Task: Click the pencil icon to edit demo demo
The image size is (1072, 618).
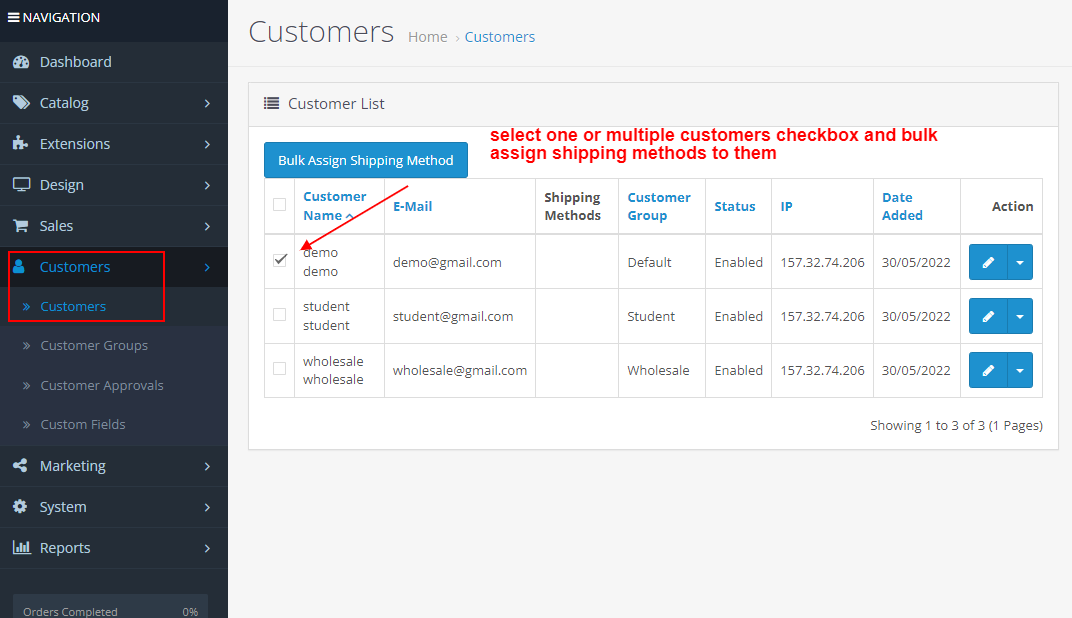Action: click(989, 261)
